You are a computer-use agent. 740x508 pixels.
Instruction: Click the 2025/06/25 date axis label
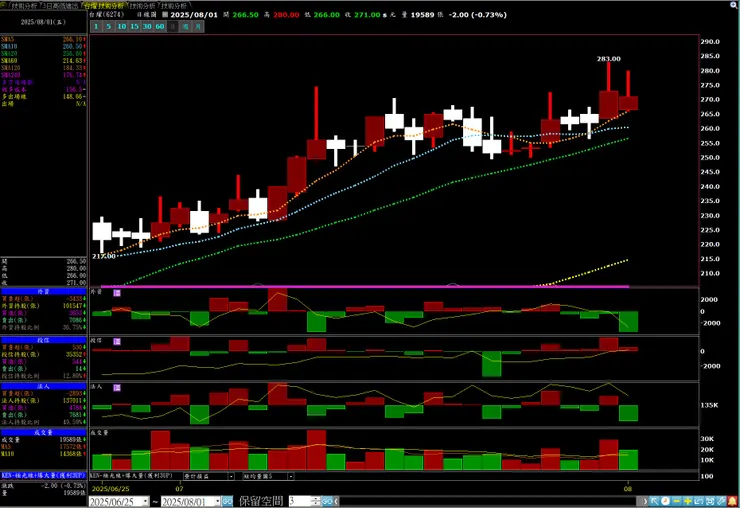(x=110, y=489)
